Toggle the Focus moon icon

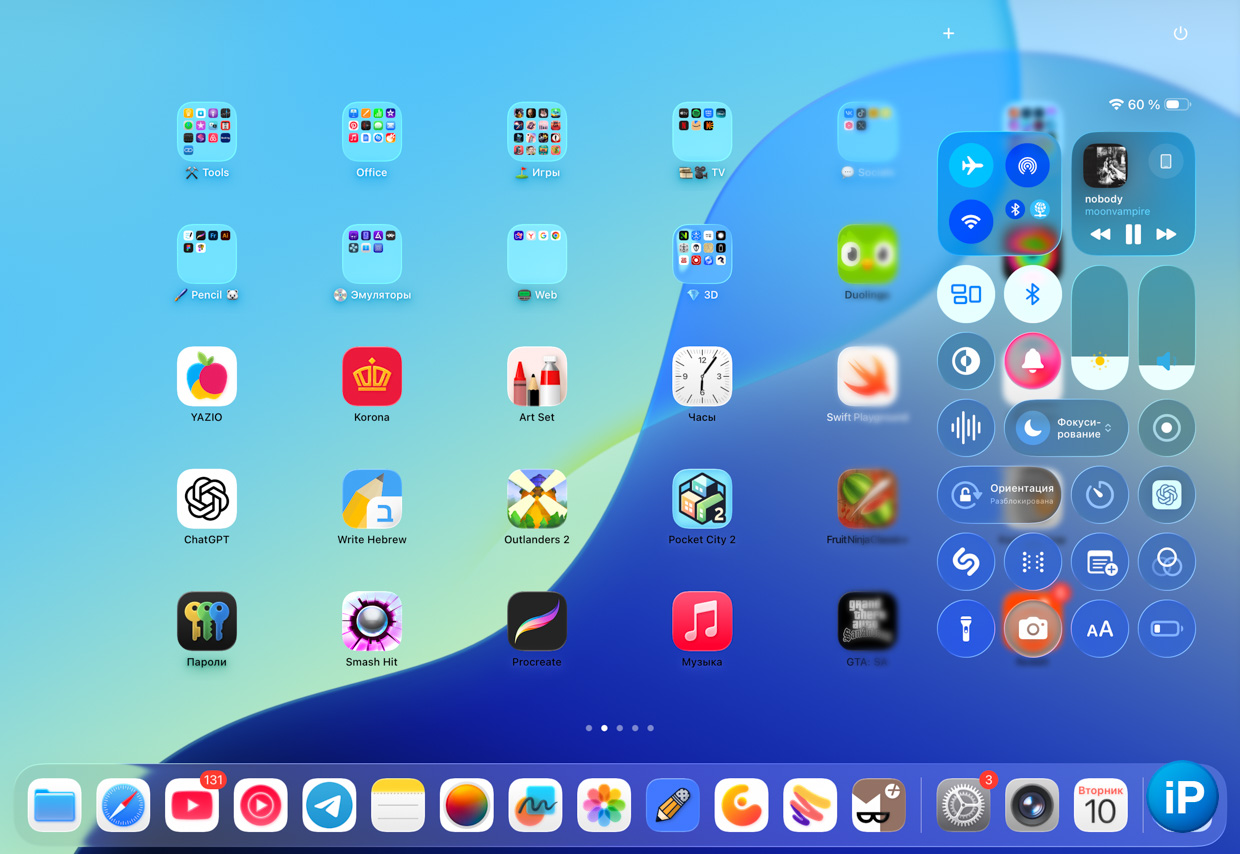pyautogui.click(x=1033, y=428)
